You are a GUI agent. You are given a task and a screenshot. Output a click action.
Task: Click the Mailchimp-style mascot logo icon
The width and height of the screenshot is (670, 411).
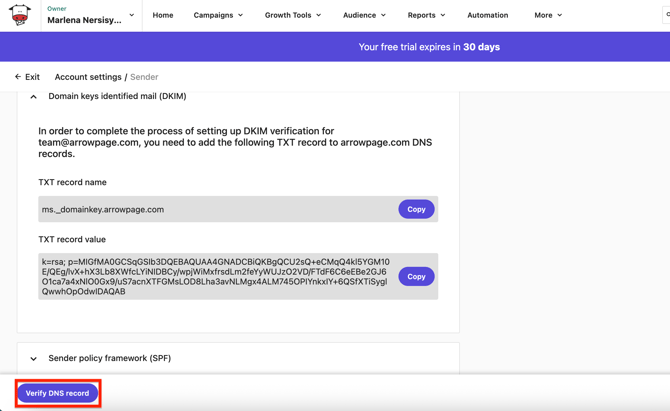tap(20, 15)
